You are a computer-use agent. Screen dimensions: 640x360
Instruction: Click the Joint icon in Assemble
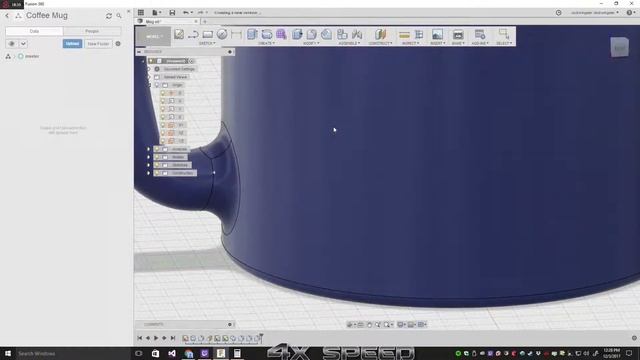(357, 34)
